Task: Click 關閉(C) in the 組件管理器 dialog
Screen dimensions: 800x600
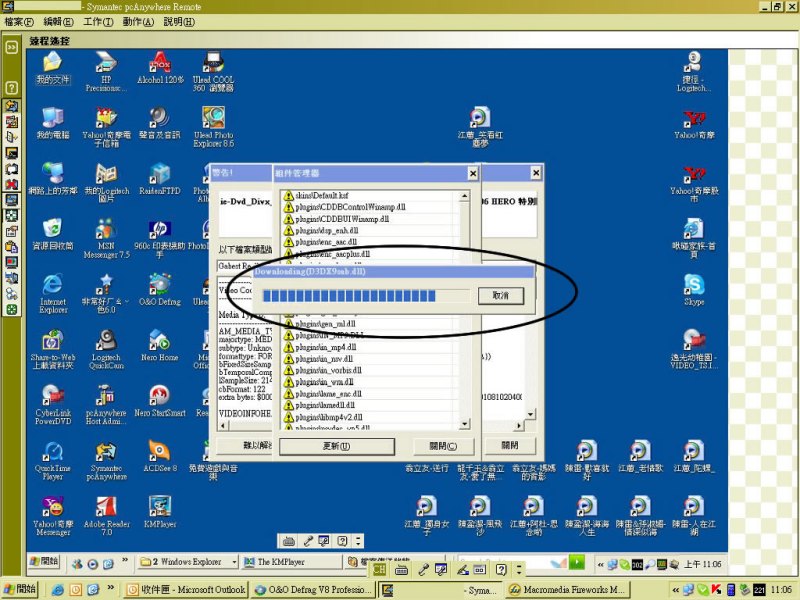Action: (443, 446)
